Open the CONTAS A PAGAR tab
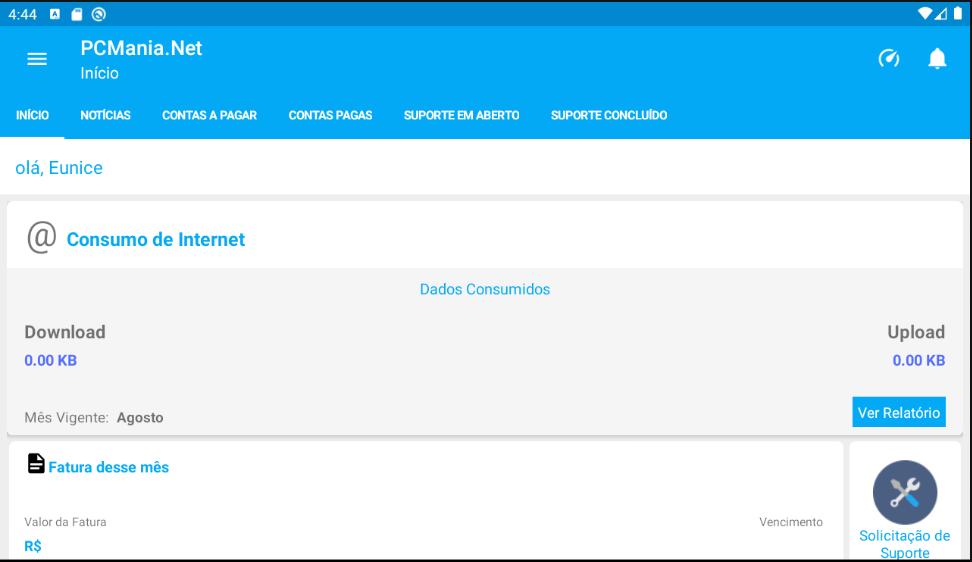 tap(210, 115)
